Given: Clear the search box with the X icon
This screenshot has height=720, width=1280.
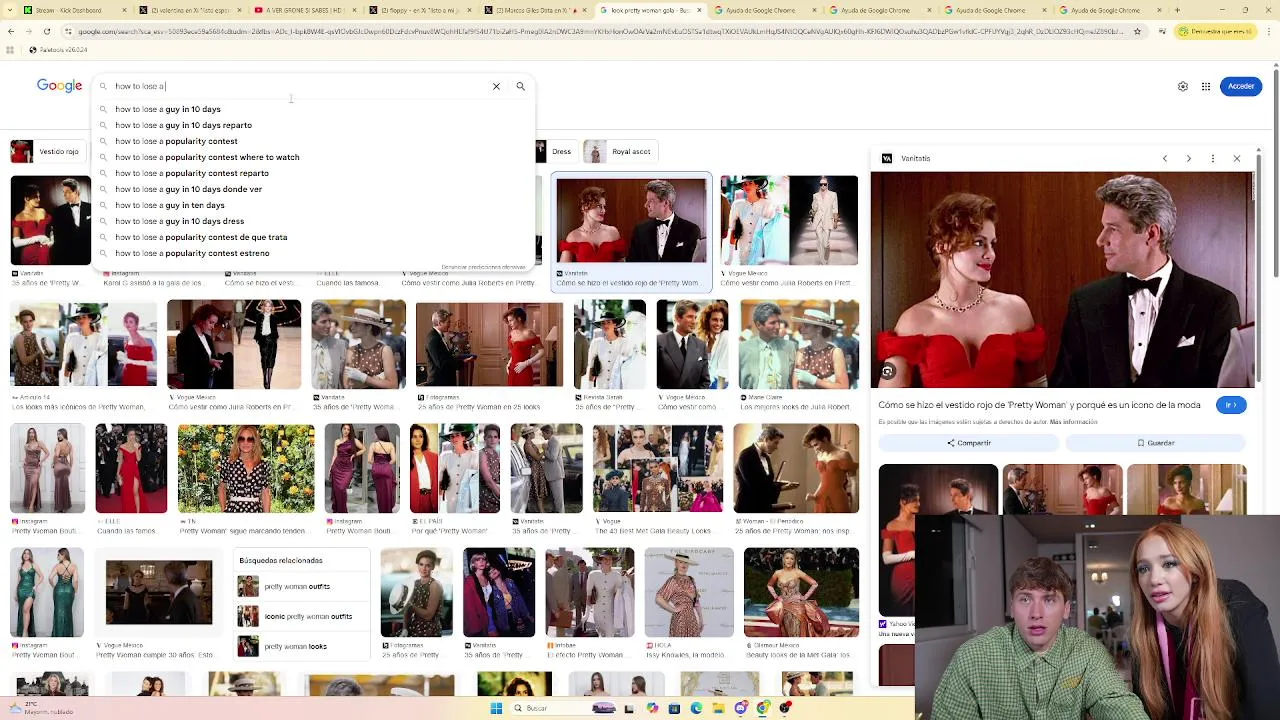Looking at the screenshot, I should click(496, 86).
